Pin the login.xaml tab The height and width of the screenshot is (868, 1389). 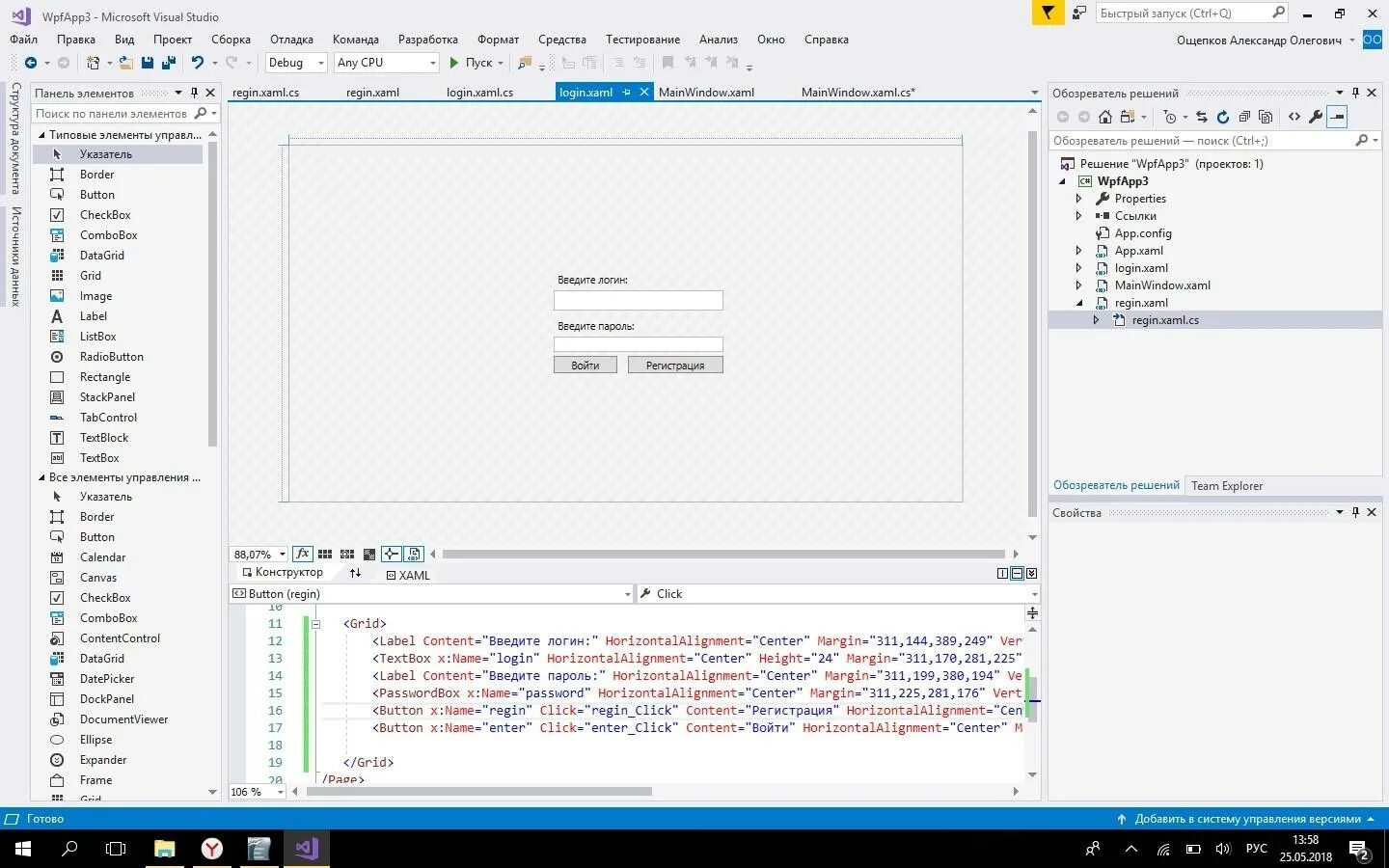tap(627, 93)
